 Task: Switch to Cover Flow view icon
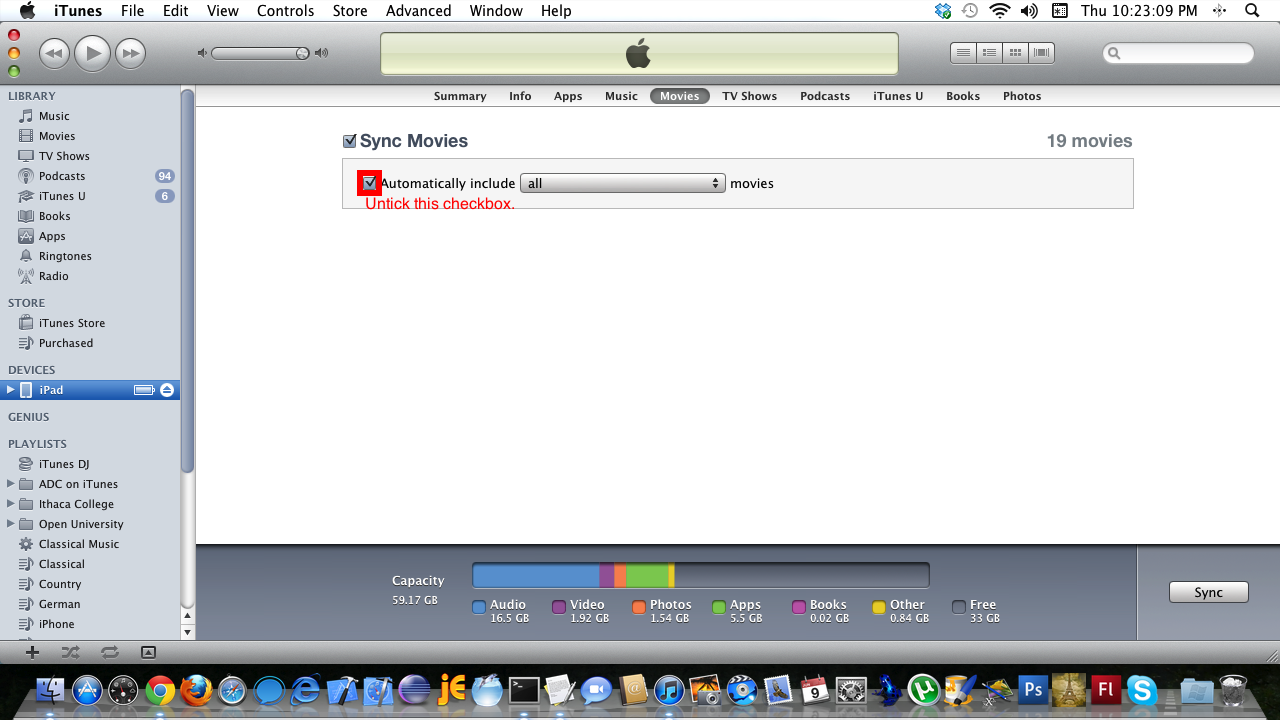(x=1041, y=53)
